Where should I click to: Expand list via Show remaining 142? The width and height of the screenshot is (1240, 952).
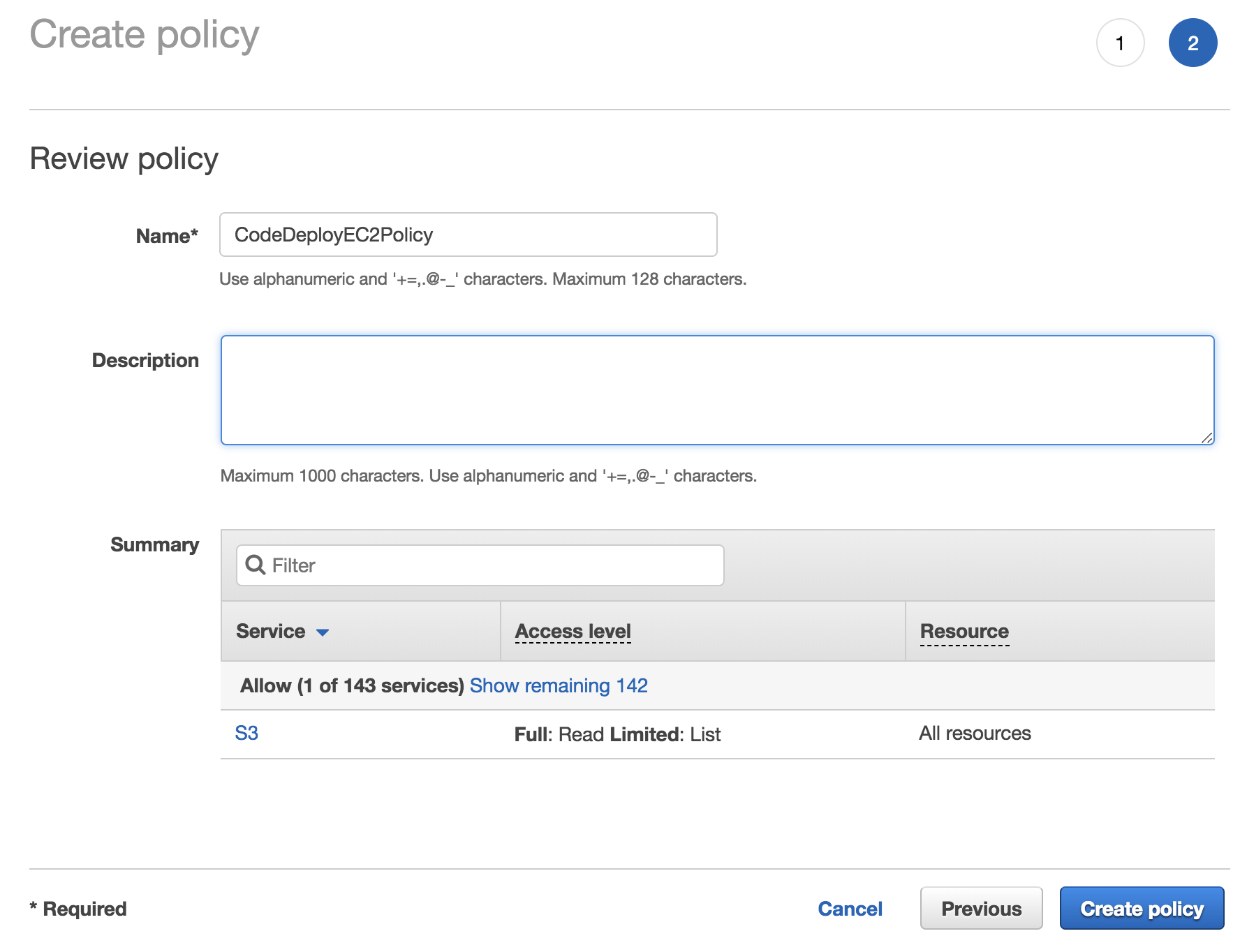pyautogui.click(x=559, y=685)
